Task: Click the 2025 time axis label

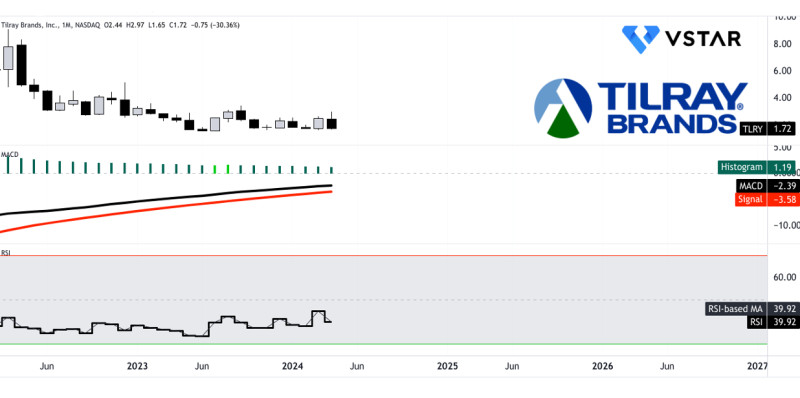Action: pos(447,366)
